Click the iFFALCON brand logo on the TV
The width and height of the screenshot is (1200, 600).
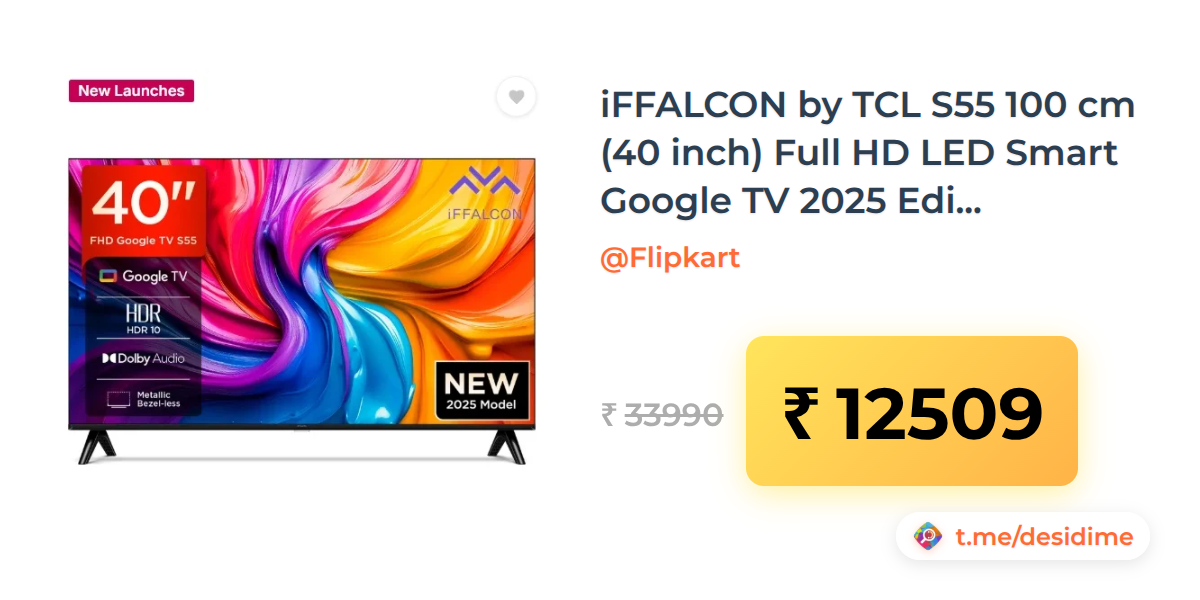pos(484,195)
